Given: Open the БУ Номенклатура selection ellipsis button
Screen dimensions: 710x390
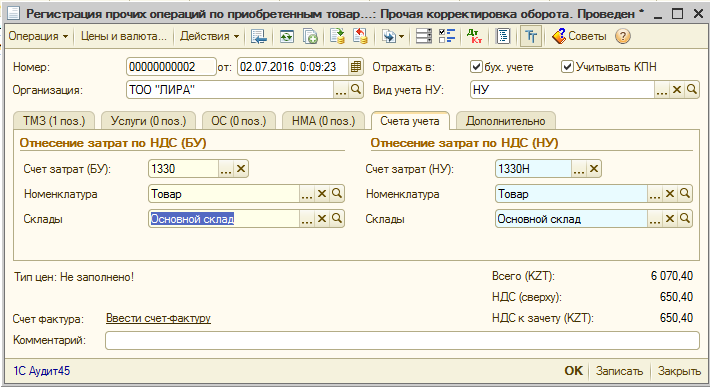Looking at the screenshot, I should click(307, 194).
